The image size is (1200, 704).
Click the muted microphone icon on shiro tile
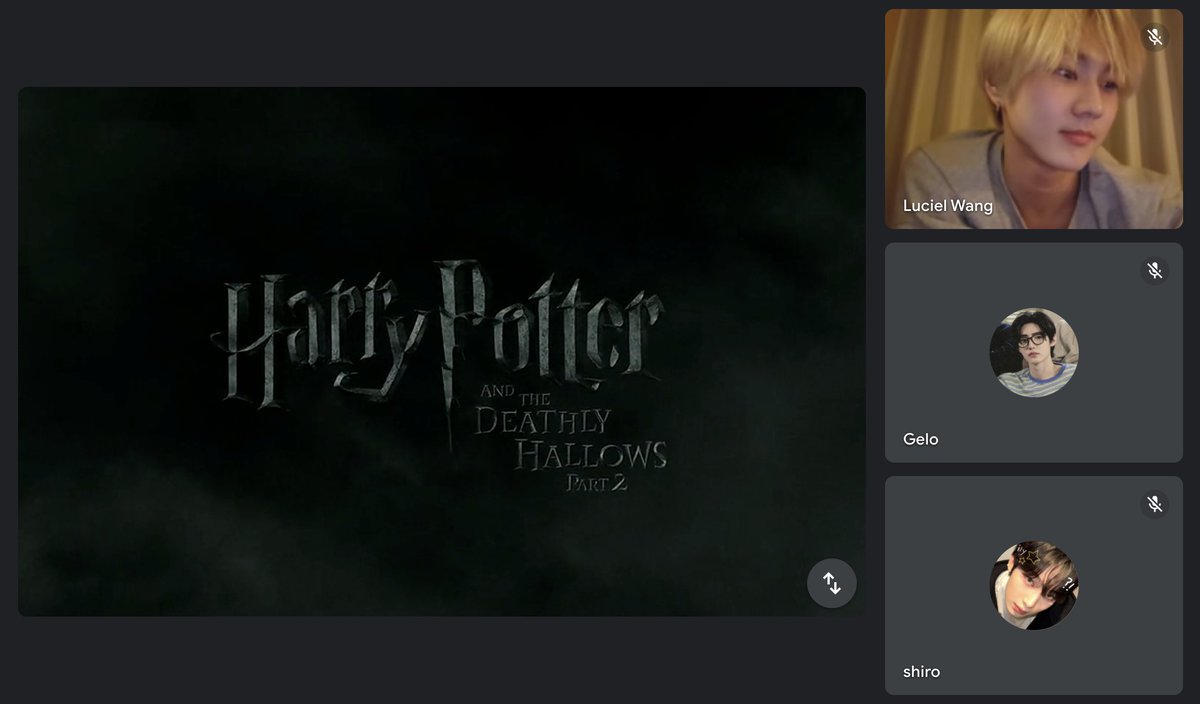1155,504
